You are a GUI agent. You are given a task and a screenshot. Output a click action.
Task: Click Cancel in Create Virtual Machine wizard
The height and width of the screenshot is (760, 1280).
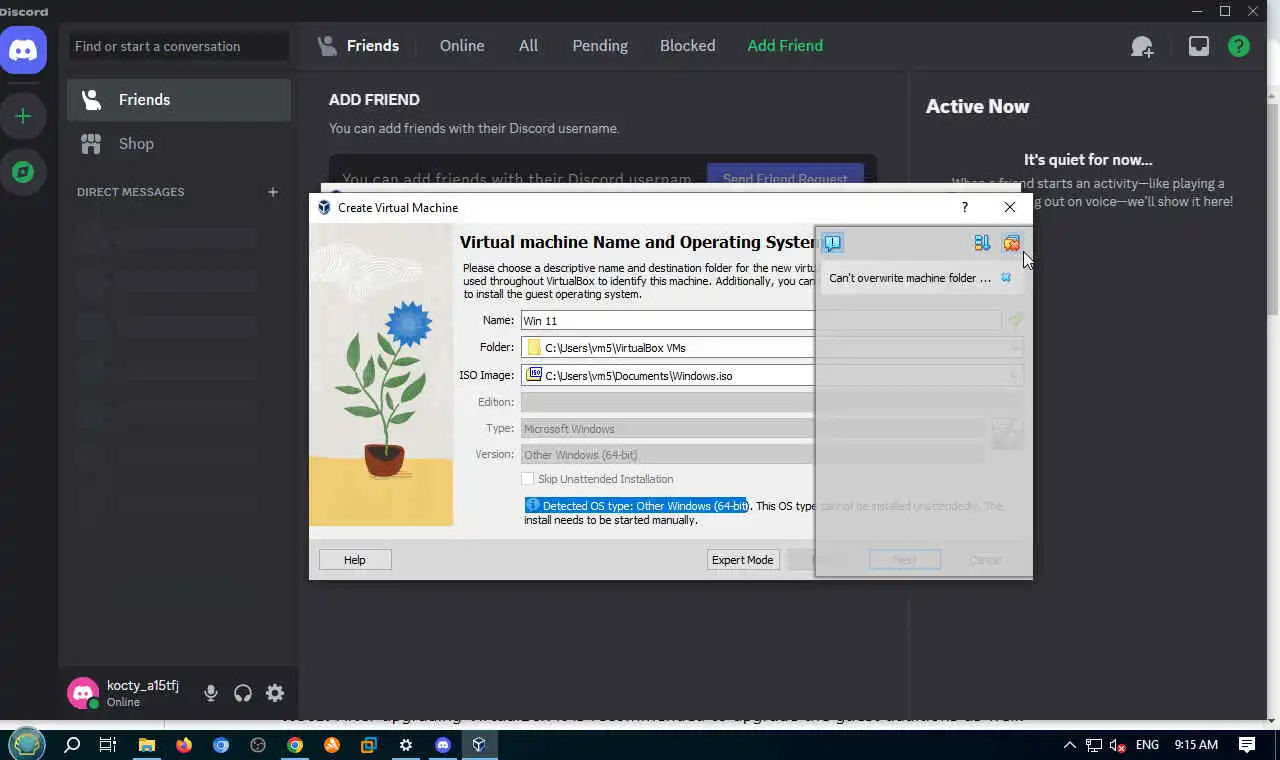tap(985, 560)
